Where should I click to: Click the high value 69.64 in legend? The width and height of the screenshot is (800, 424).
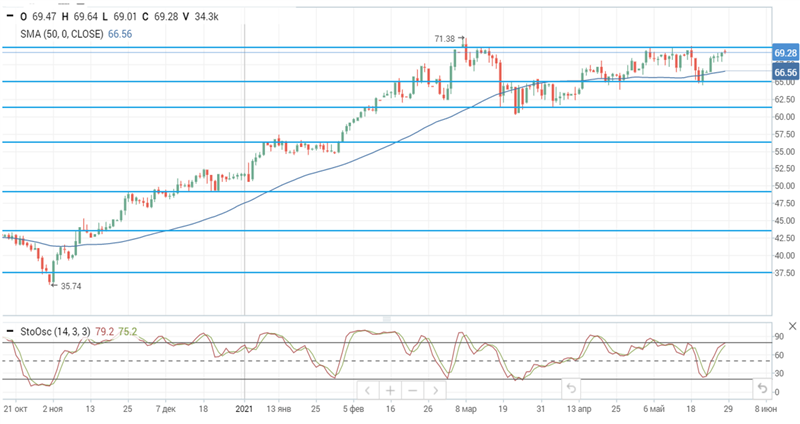(x=85, y=17)
